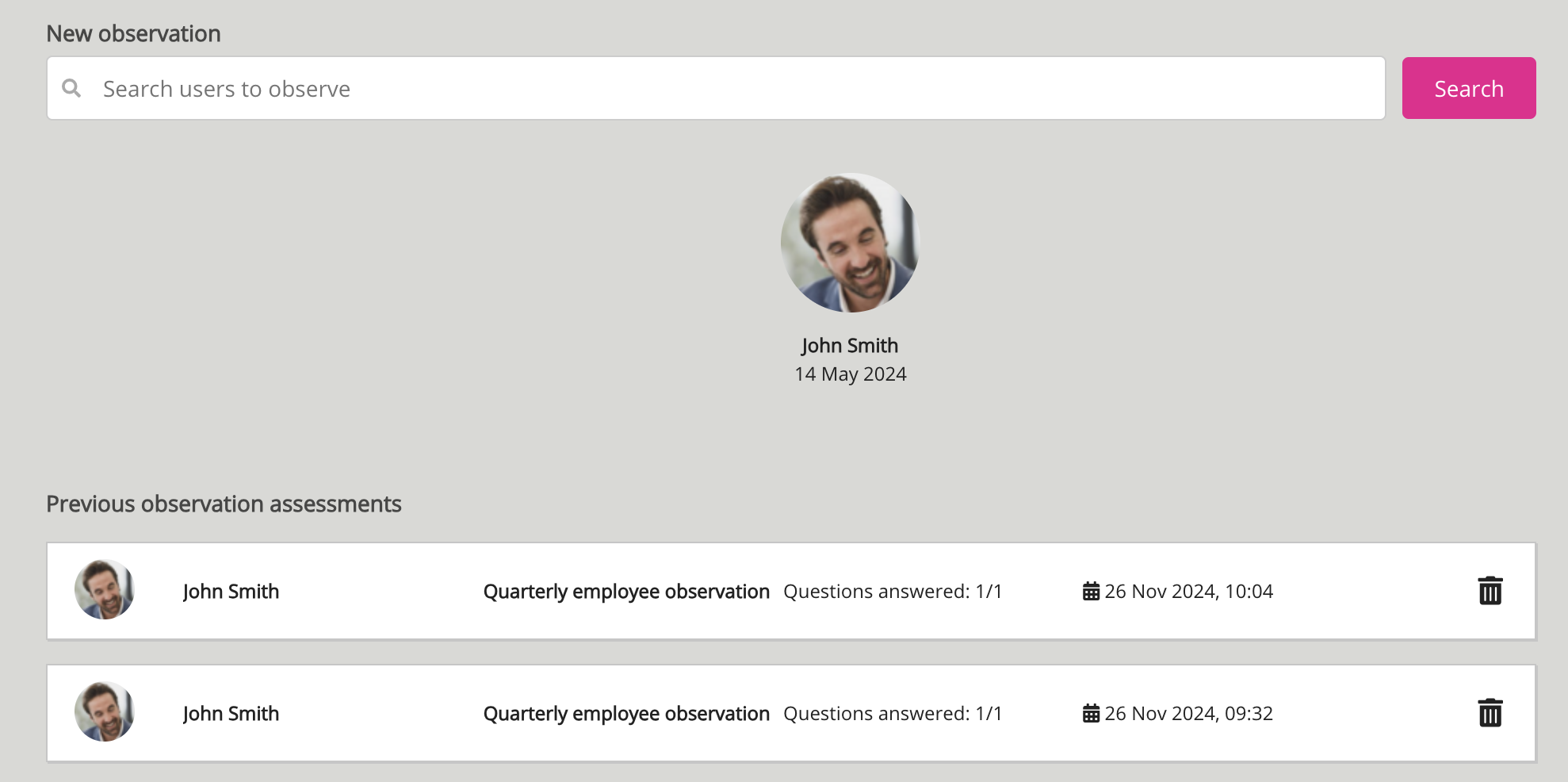
Task: Open Quarterly employee observation from 09:32
Action: 626,714
